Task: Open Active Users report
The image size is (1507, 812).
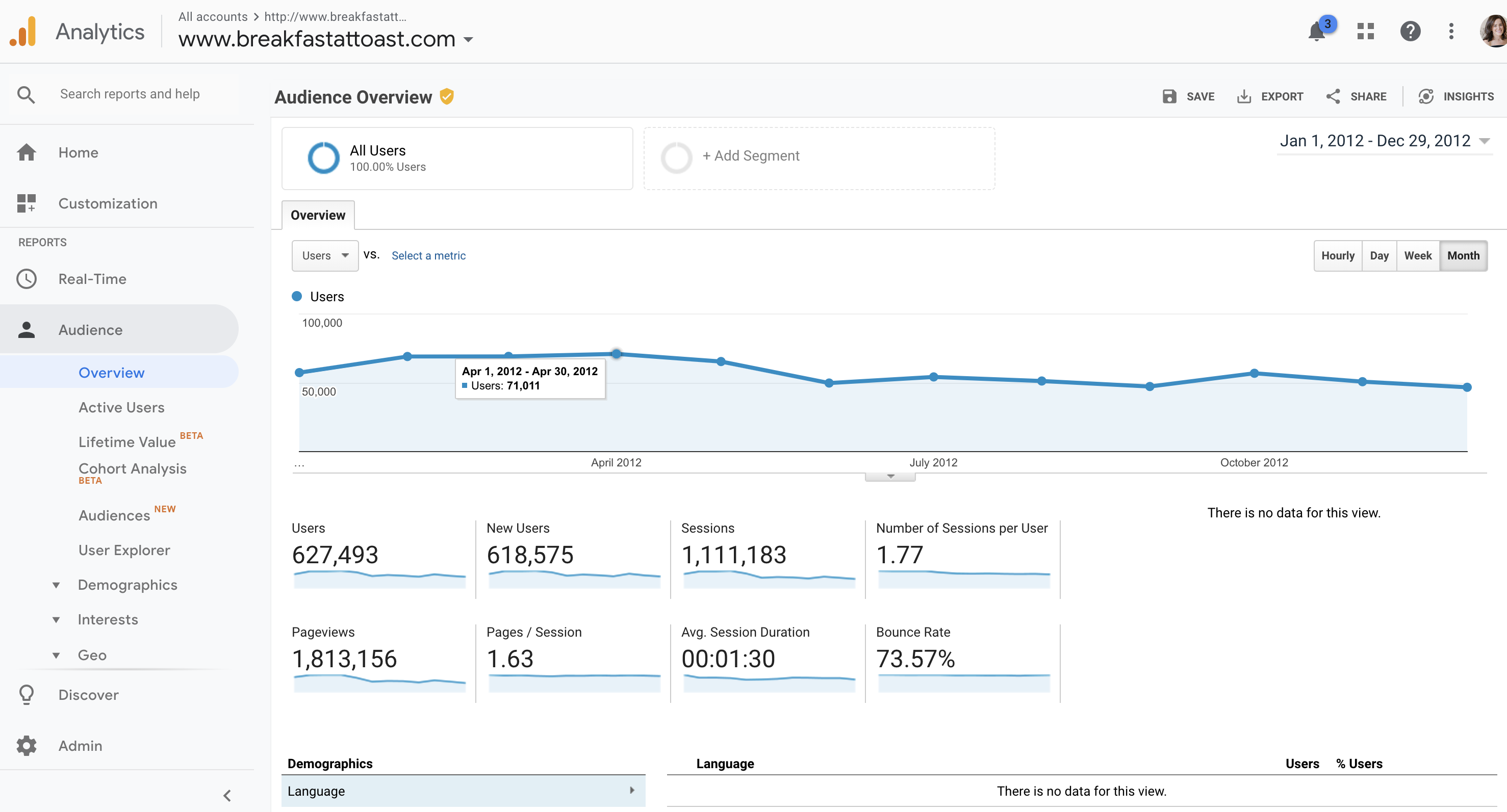Action: (x=122, y=407)
